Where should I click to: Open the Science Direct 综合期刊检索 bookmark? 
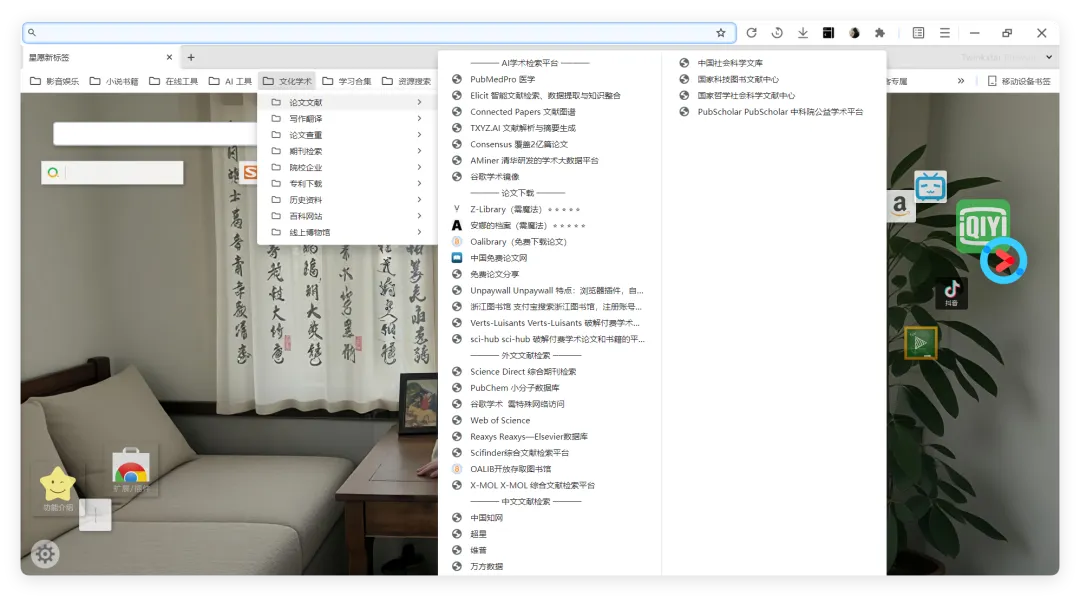549,371
